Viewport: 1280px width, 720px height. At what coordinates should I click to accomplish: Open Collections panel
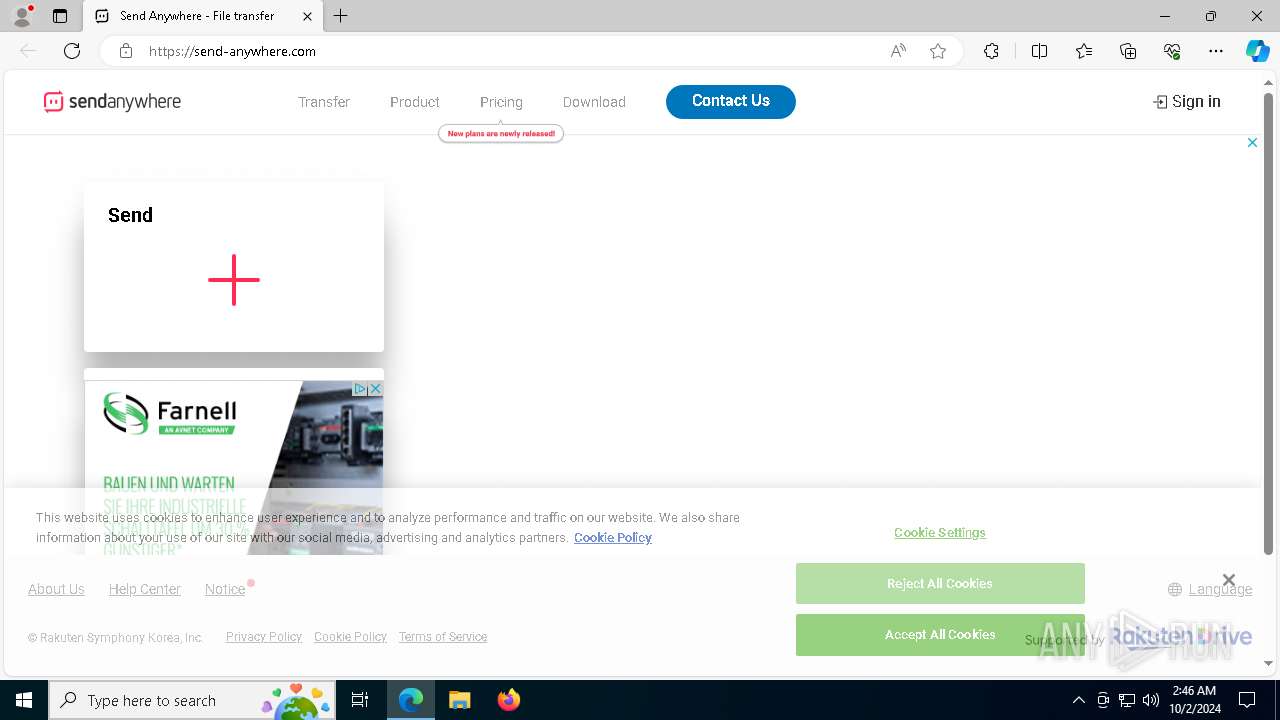pyautogui.click(x=1128, y=51)
